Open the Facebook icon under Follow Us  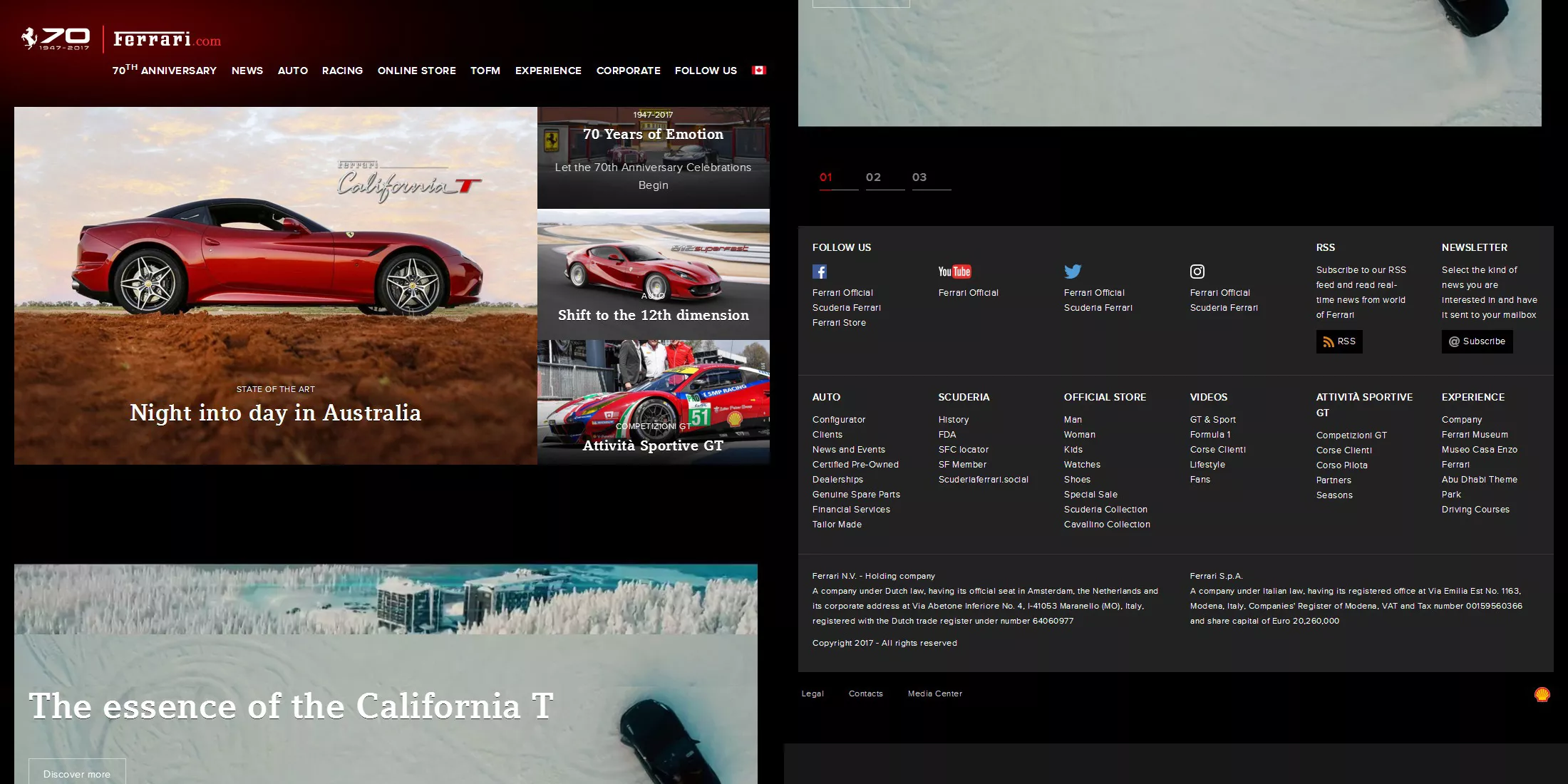pos(820,272)
